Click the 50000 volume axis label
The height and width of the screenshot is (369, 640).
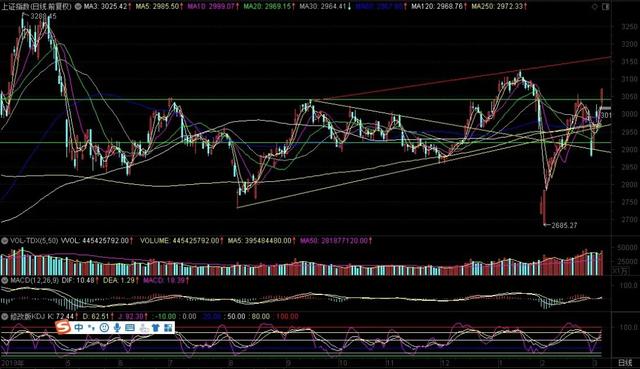(x=628, y=248)
